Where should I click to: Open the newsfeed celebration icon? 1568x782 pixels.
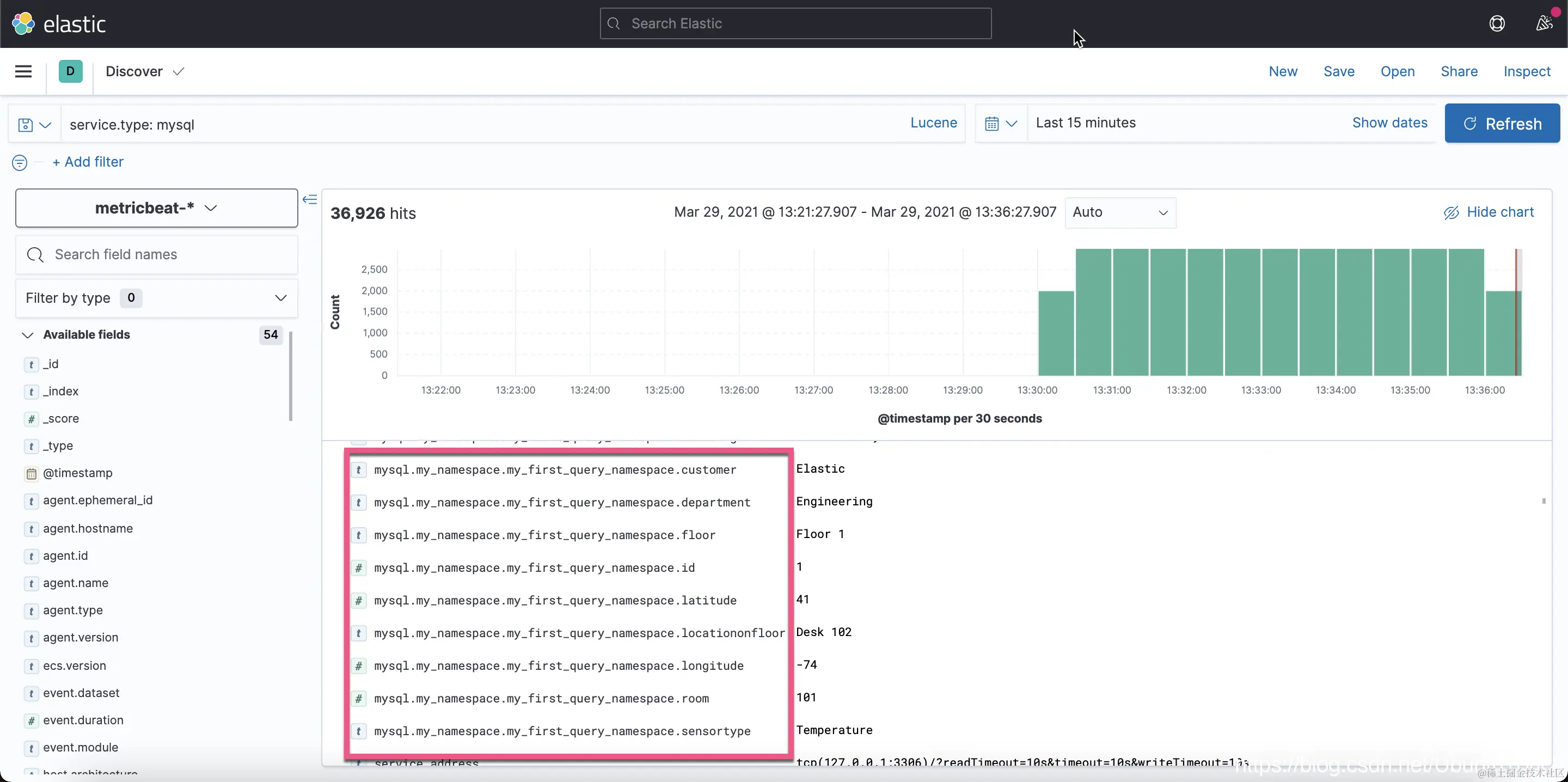click(1543, 24)
